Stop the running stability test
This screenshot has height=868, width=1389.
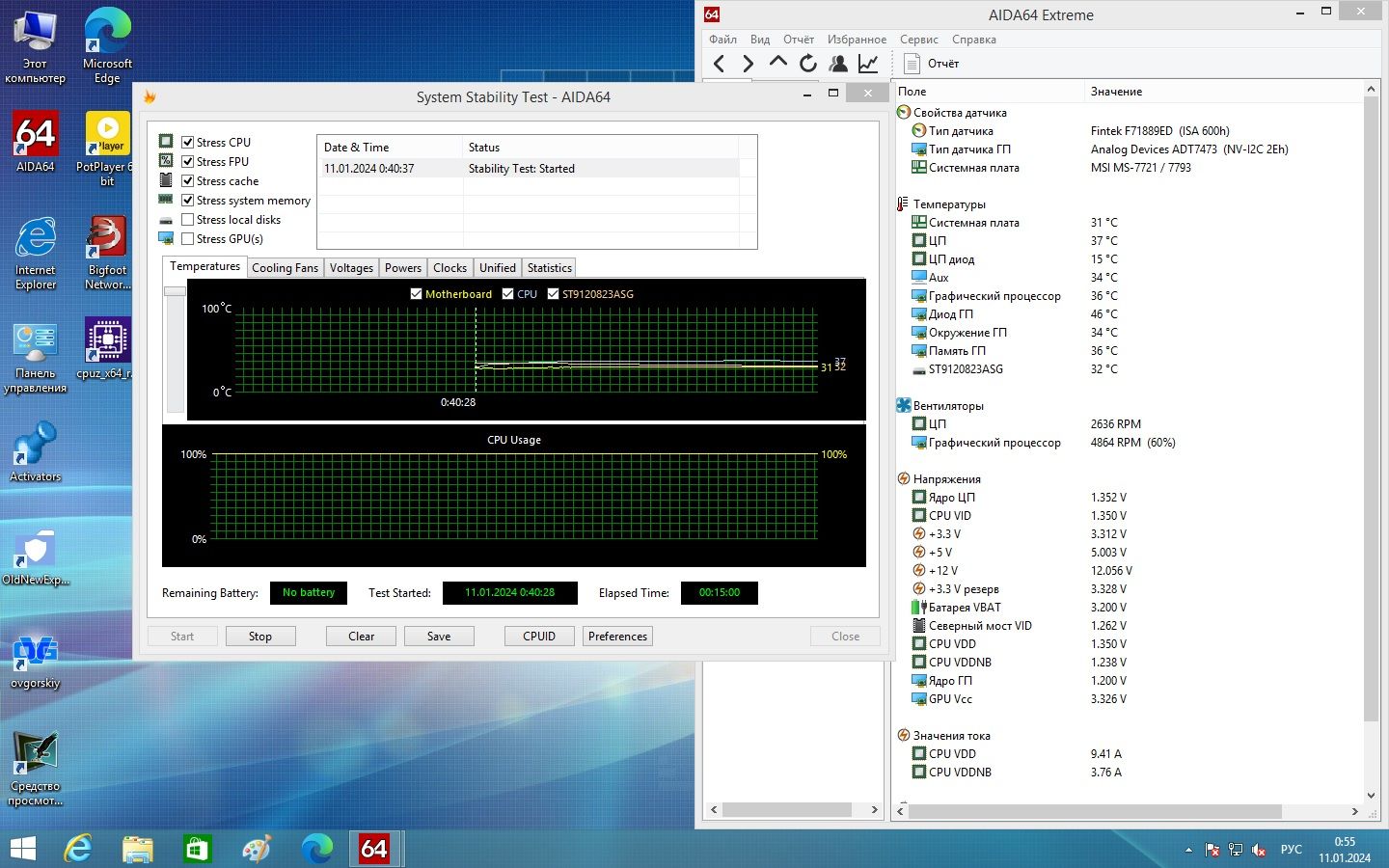(x=260, y=637)
